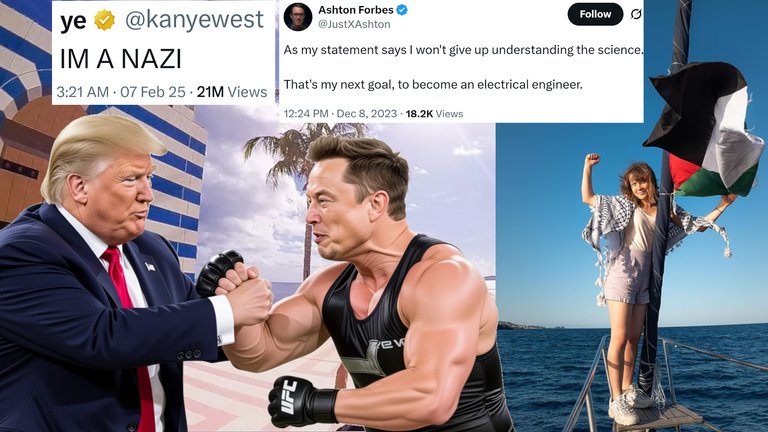Click the red necktie on the suited man
The image size is (768, 432).
click(x=130, y=333)
